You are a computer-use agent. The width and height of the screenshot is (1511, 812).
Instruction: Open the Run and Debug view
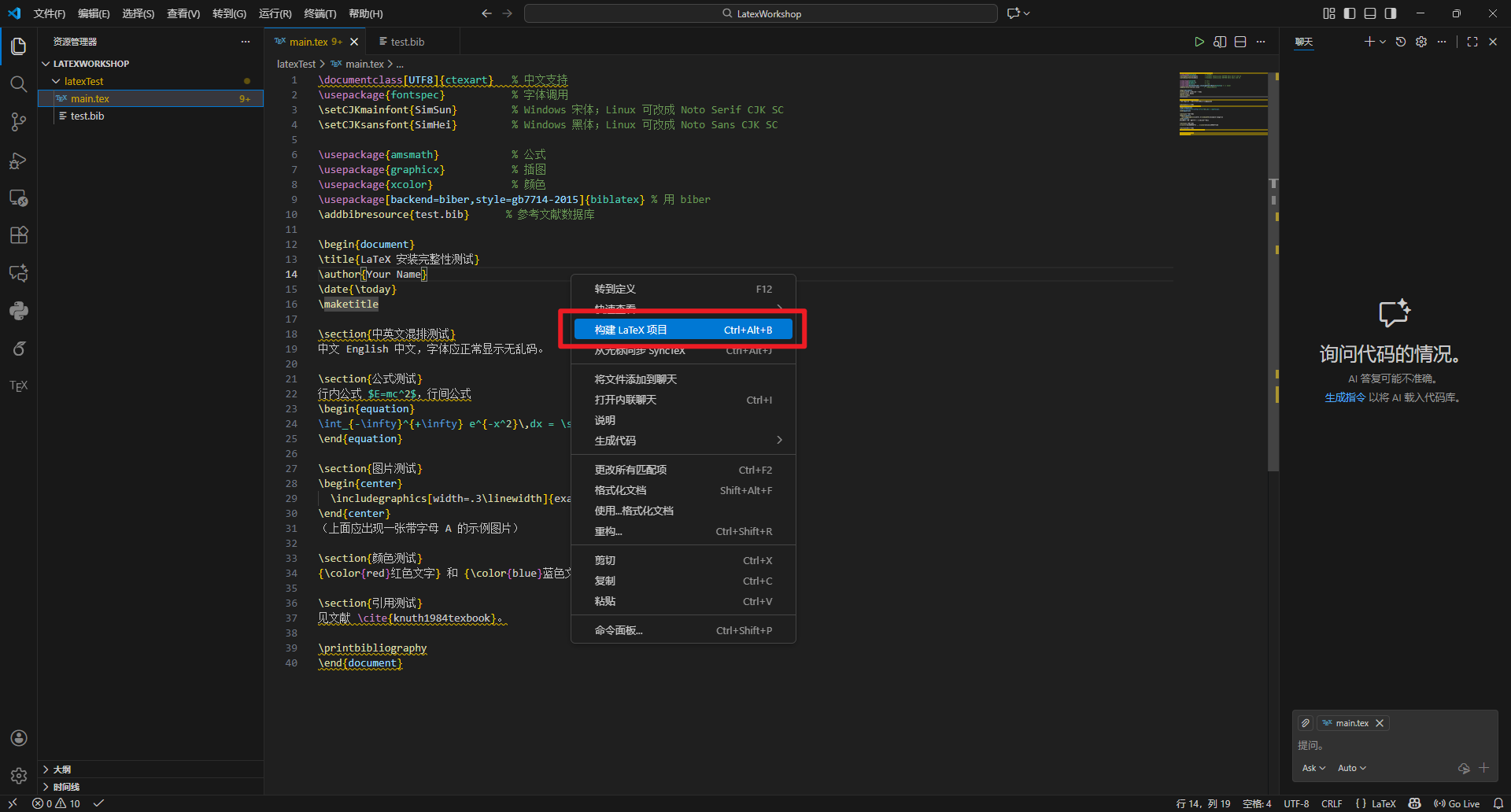coord(19,161)
